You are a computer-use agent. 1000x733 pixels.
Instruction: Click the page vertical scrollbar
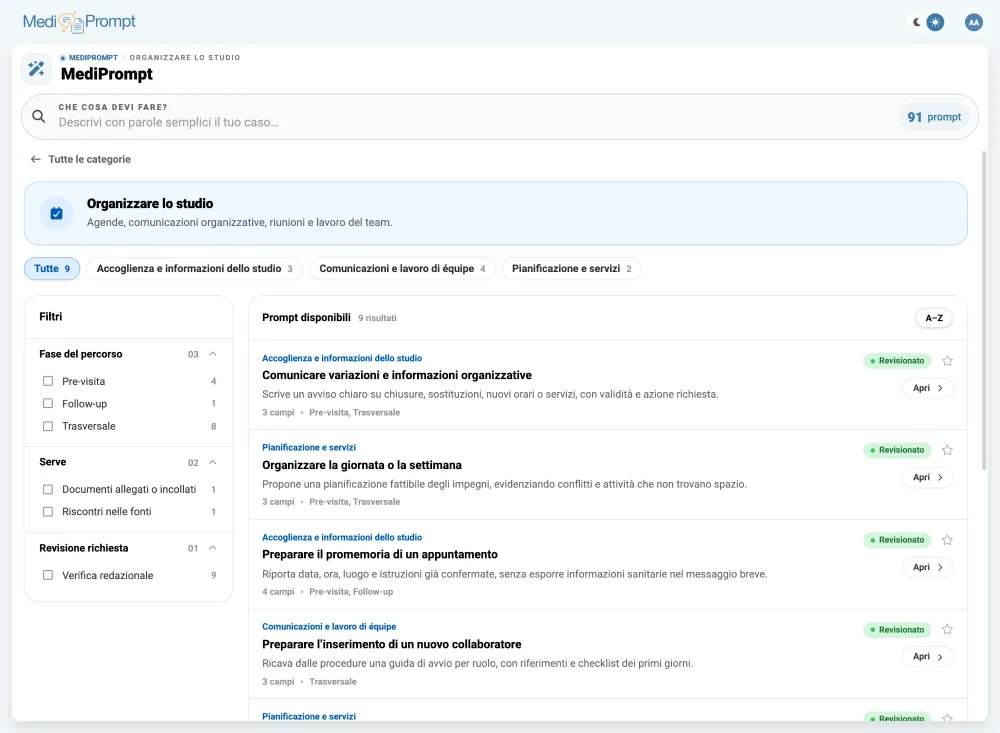point(984,311)
